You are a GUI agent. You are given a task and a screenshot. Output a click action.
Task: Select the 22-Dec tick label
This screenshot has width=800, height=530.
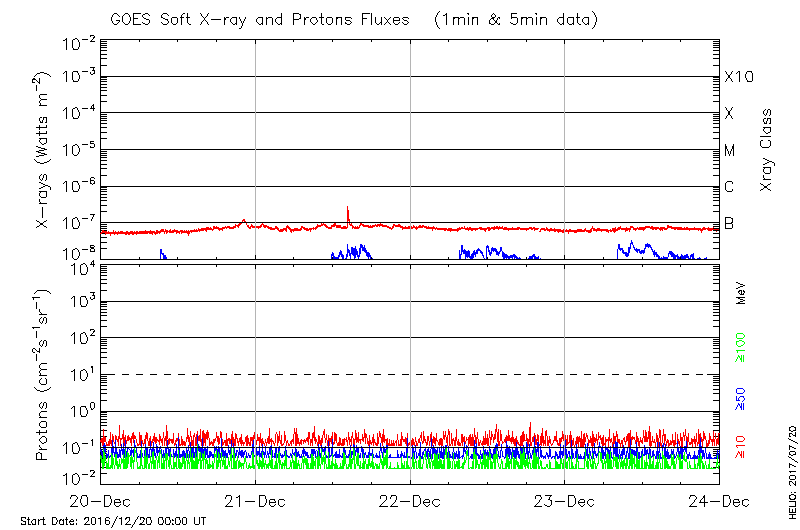click(410, 500)
